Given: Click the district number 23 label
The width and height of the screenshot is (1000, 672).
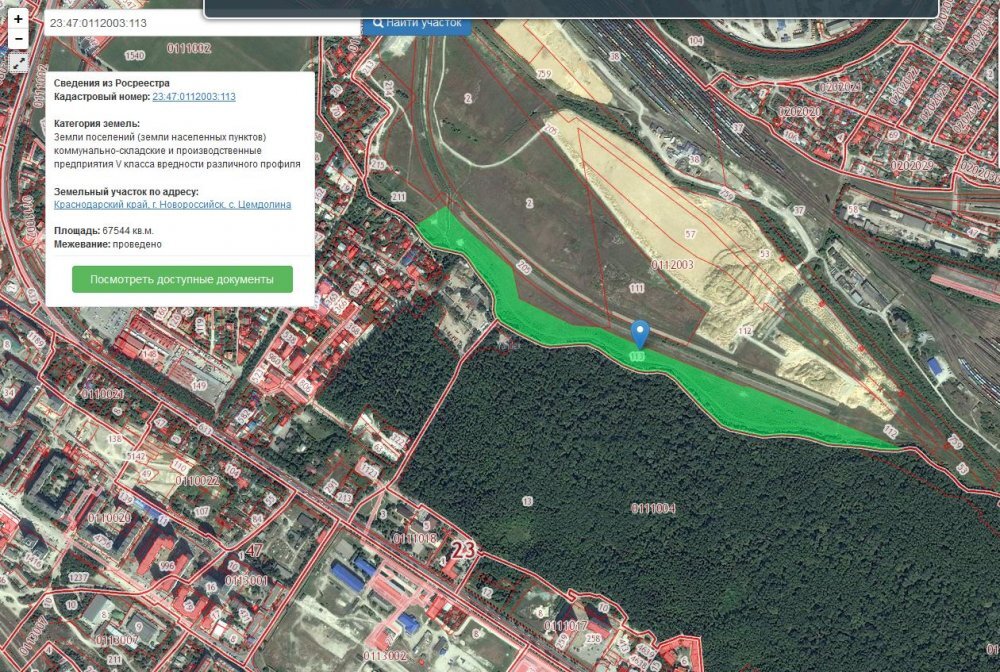Looking at the screenshot, I should 464,550.
